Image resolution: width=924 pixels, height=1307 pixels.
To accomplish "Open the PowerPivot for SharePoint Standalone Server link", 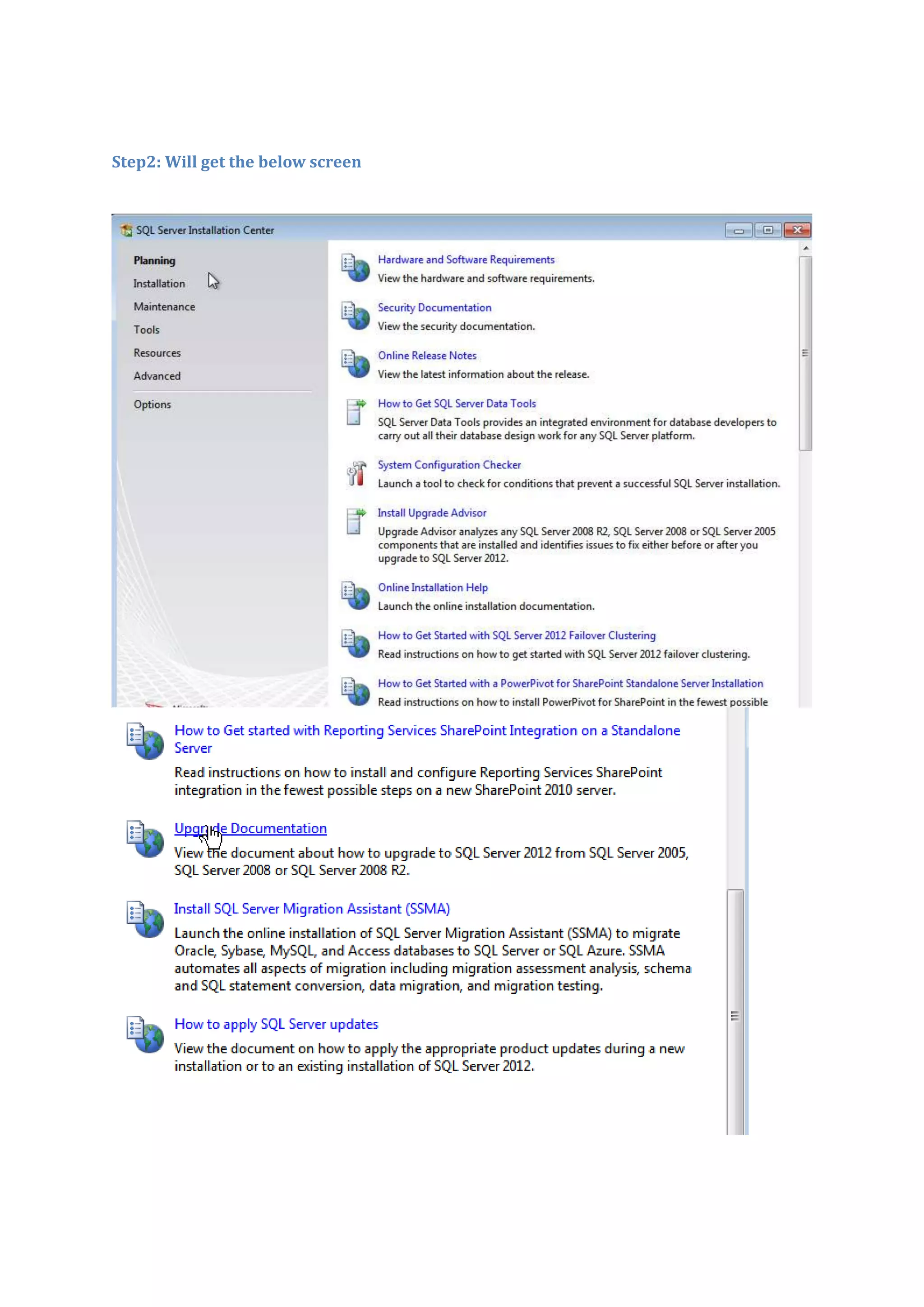I will click(x=570, y=683).
